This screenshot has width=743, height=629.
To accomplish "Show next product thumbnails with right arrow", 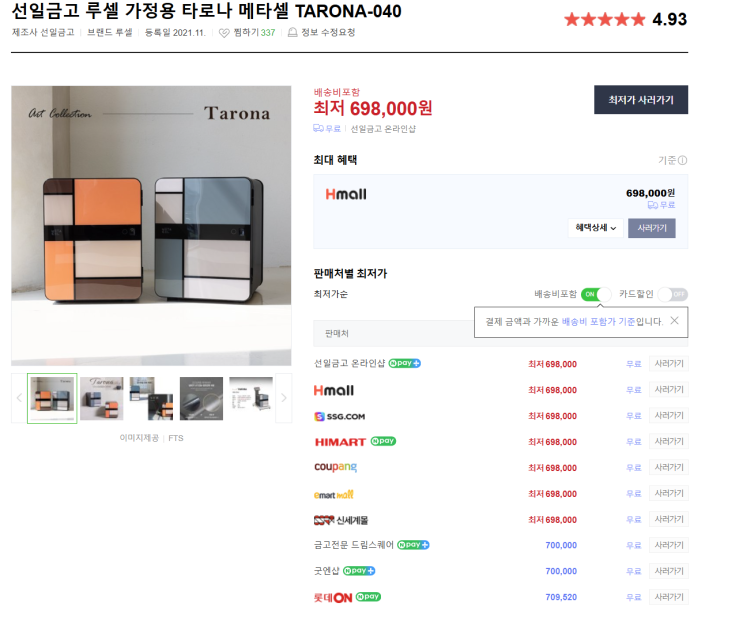I will pos(283,398).
